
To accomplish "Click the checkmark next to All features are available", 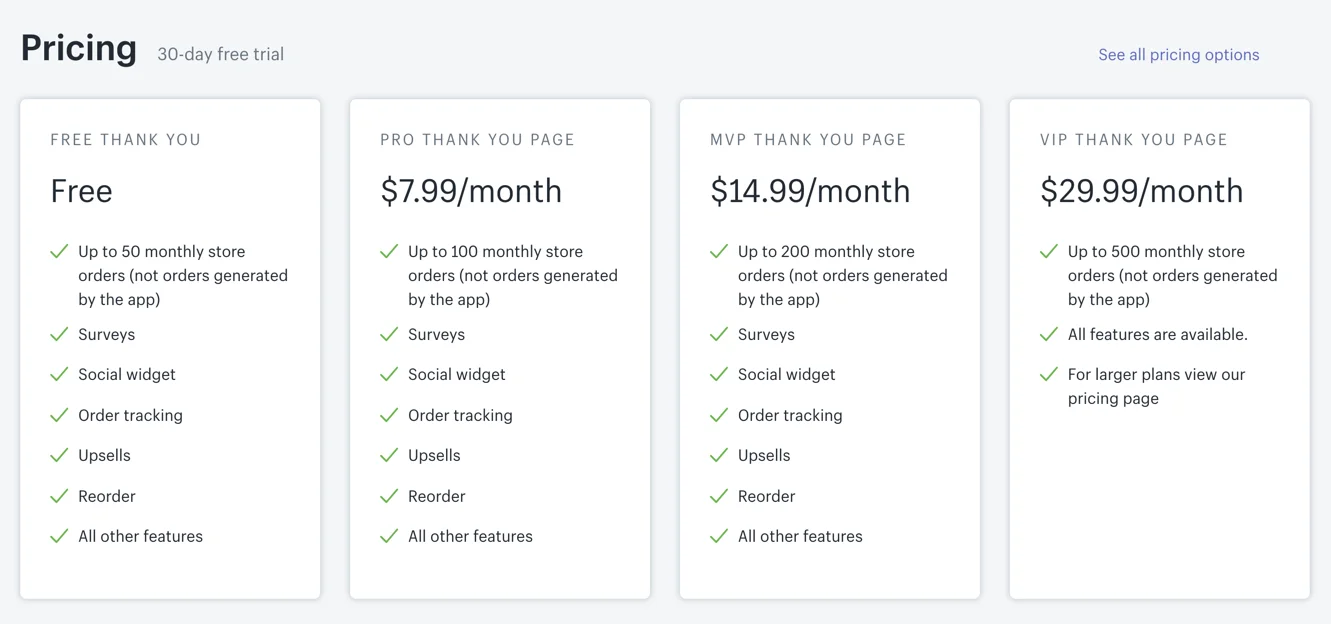I will [x=1049, y=334].
